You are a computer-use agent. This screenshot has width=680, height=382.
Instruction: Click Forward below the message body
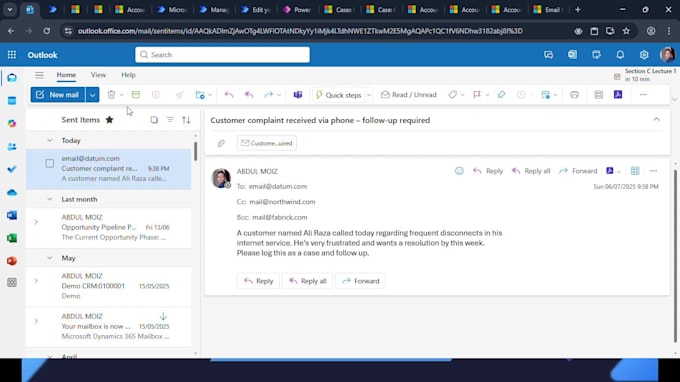pyautogui.click(x=360, y=281)
